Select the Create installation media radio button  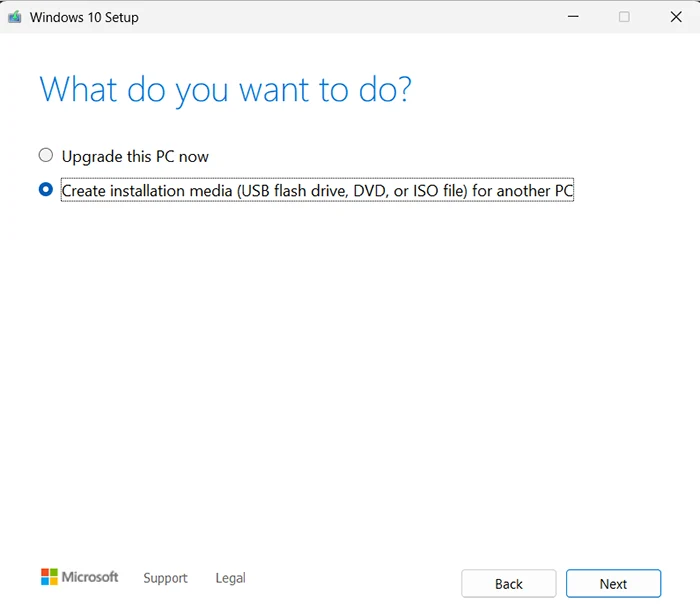pos(46,189)
